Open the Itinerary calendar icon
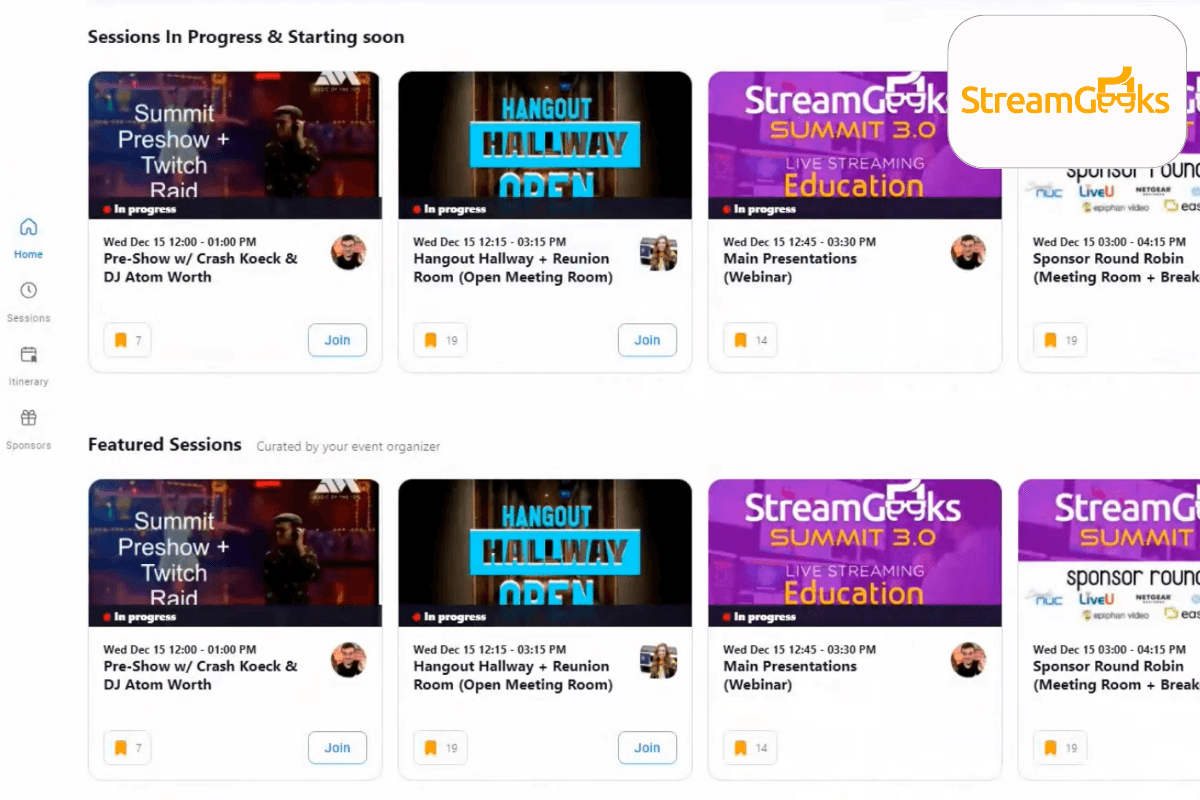Image resolution: width=1200 pixels, height=800 pixels. [28, 354]
